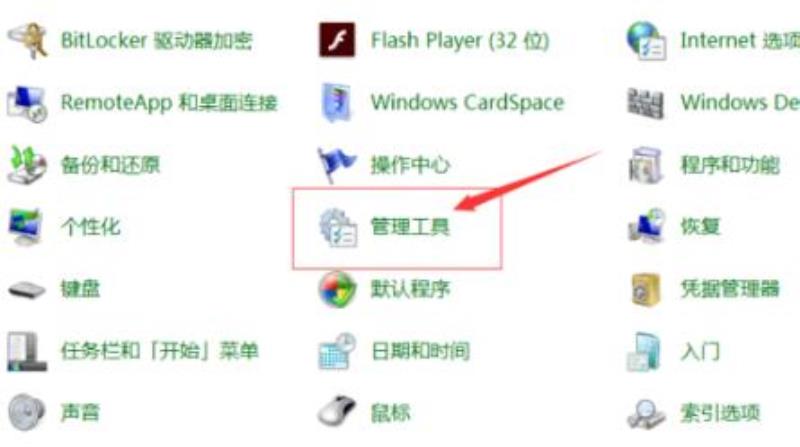Open the 恢复 link
The image size is (800, 447).
point(700,226)
